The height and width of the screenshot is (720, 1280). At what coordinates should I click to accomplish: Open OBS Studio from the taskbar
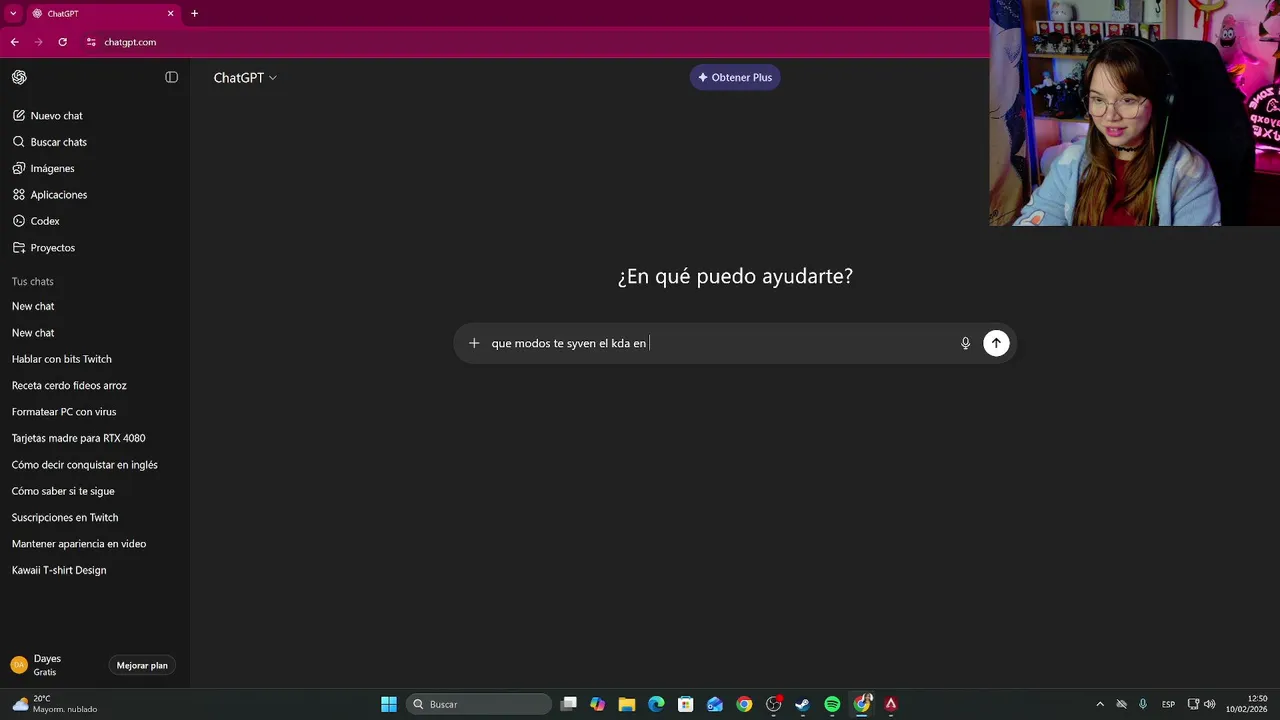coord(773,704)
